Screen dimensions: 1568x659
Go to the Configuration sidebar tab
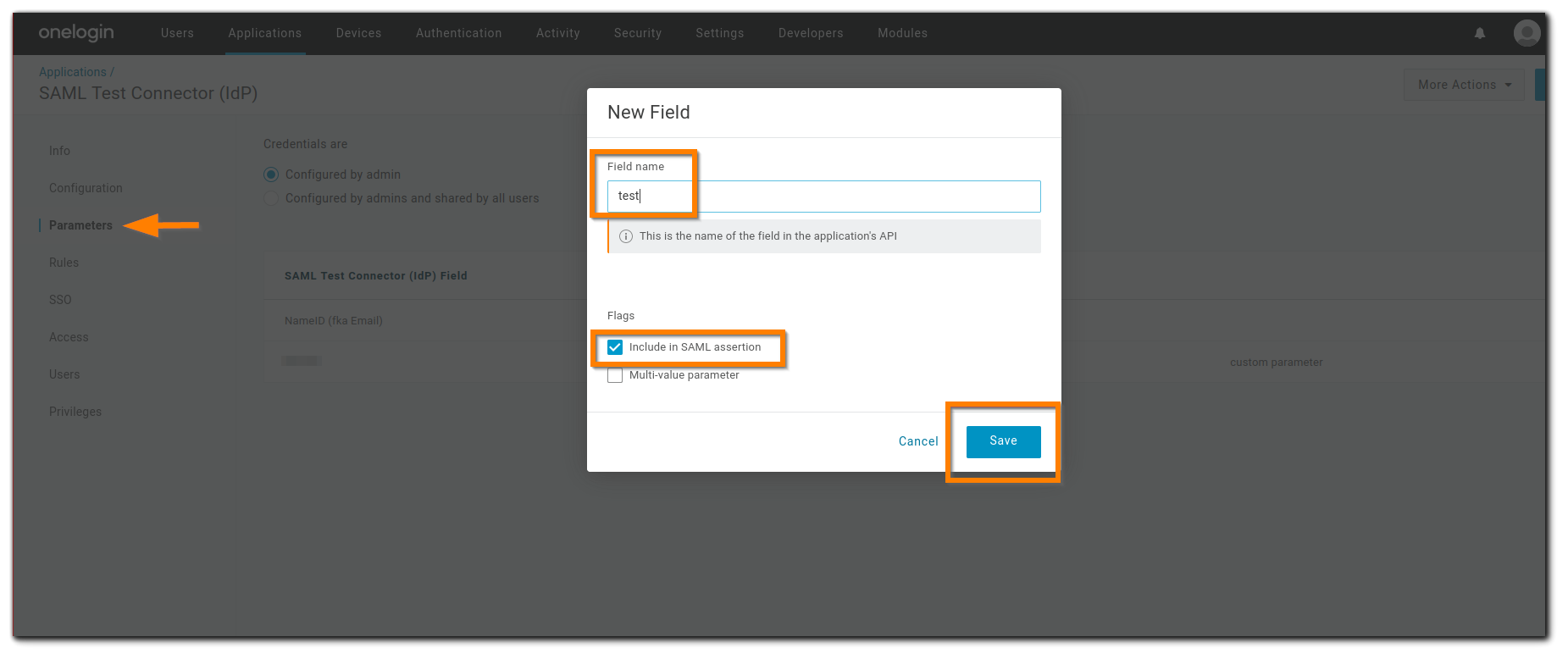click(x=86, y=188)
